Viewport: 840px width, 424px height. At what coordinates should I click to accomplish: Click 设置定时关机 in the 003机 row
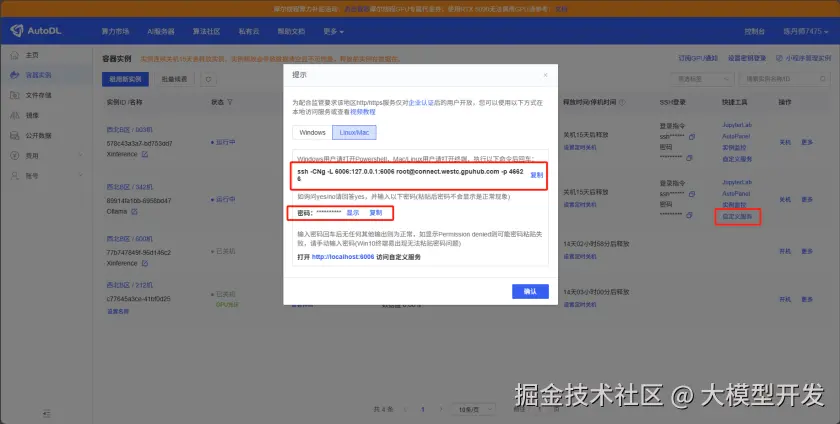click(x=580, y=147)
